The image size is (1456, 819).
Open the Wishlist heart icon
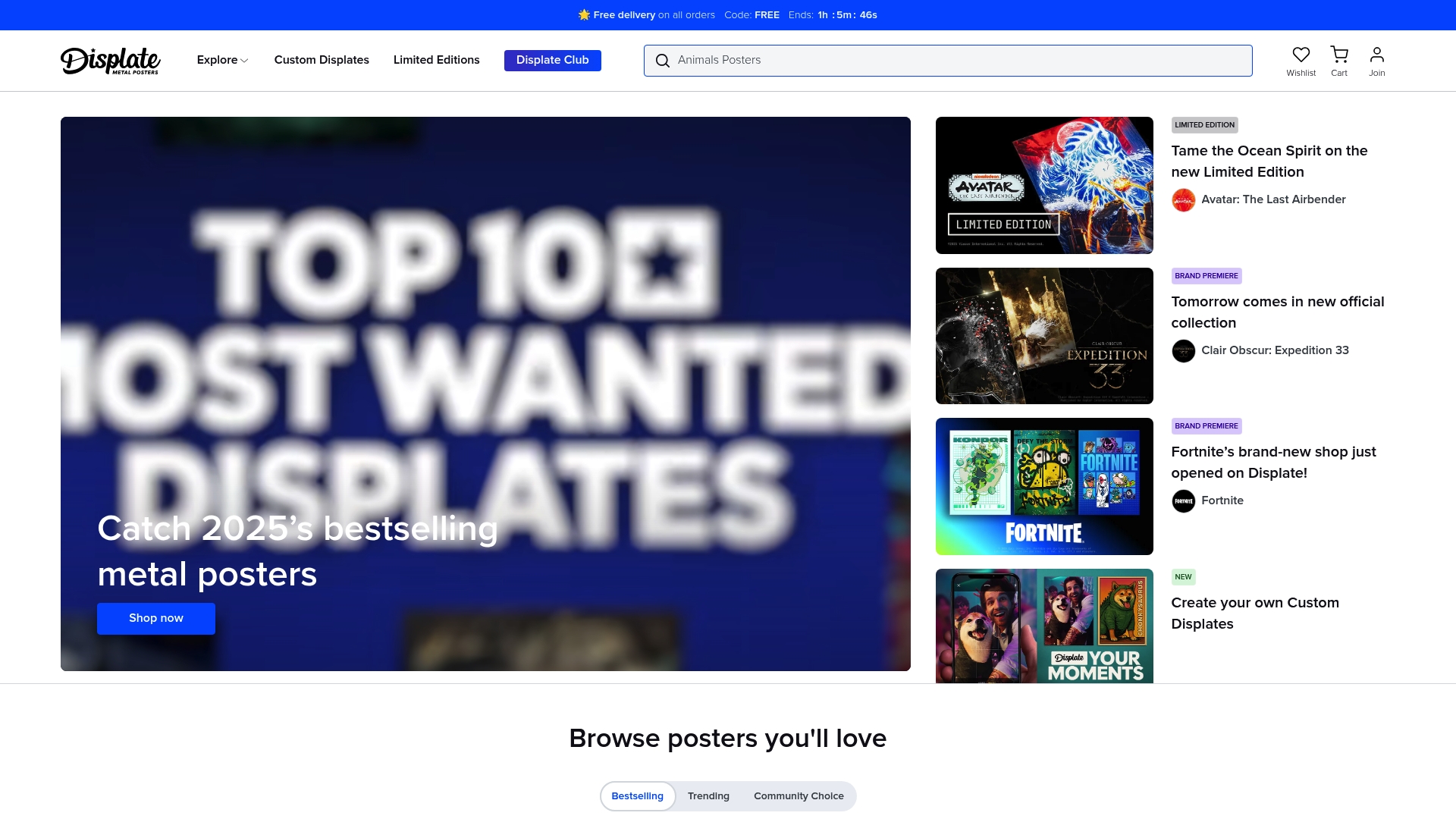click(1301, 55)
